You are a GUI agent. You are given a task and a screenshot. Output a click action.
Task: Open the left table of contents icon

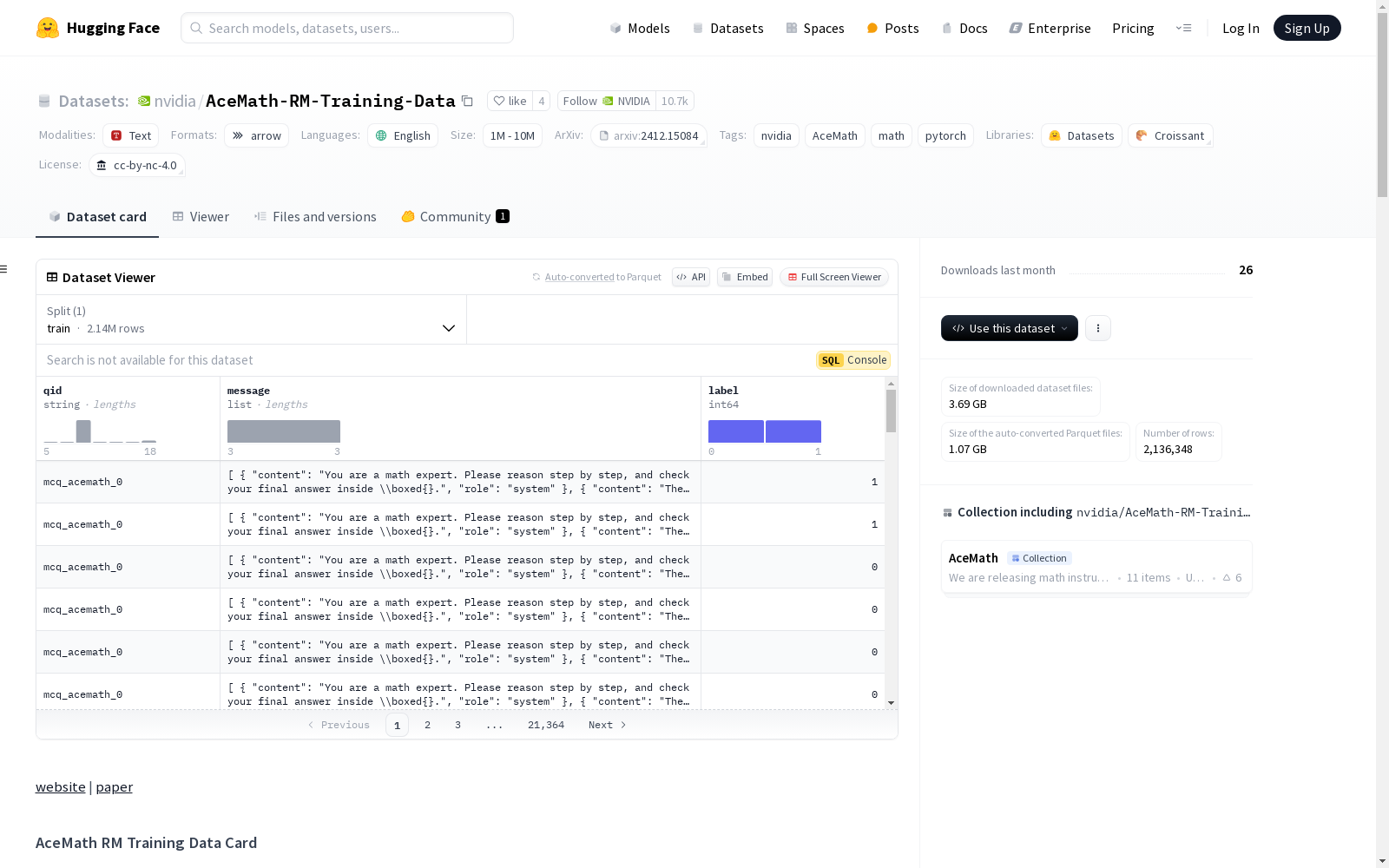[3, 269]
